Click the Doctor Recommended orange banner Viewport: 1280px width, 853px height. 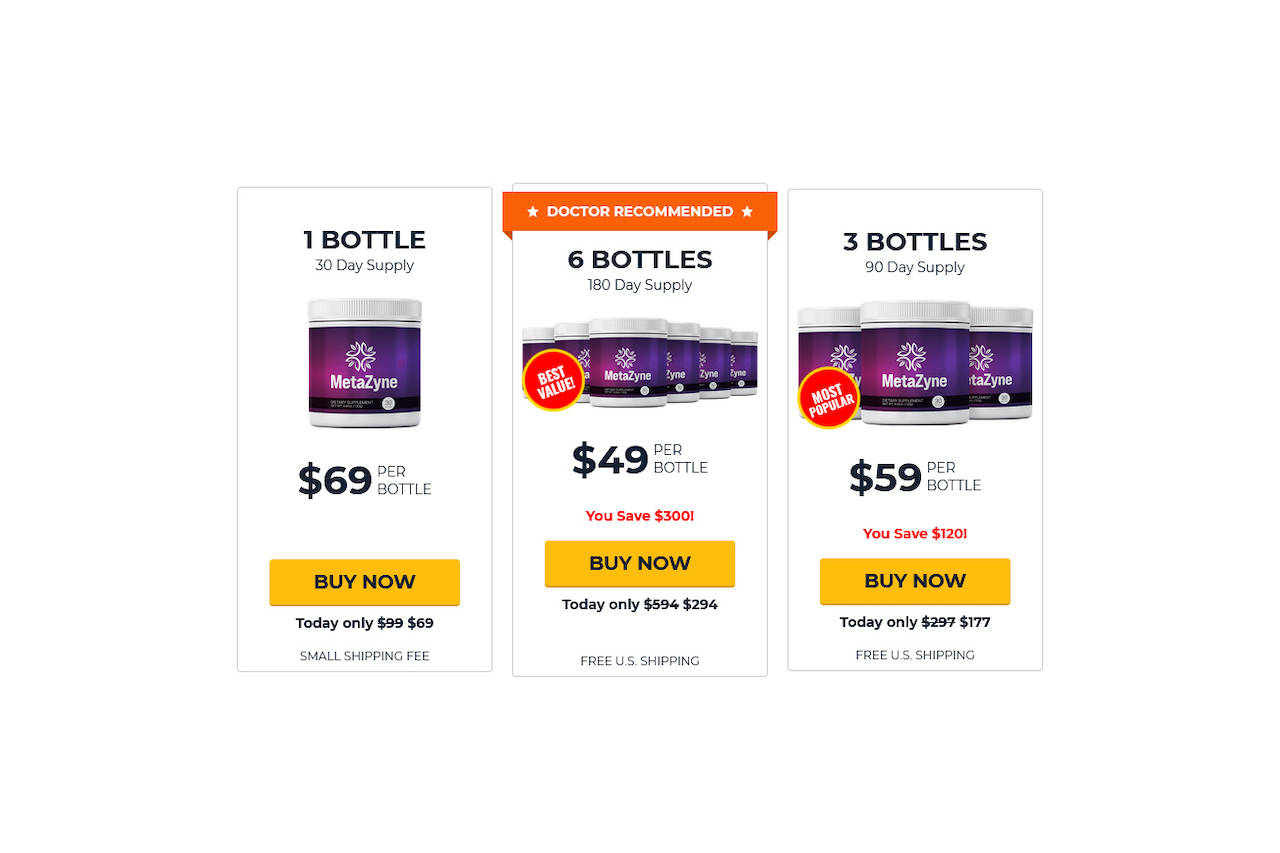click(640, 212)
